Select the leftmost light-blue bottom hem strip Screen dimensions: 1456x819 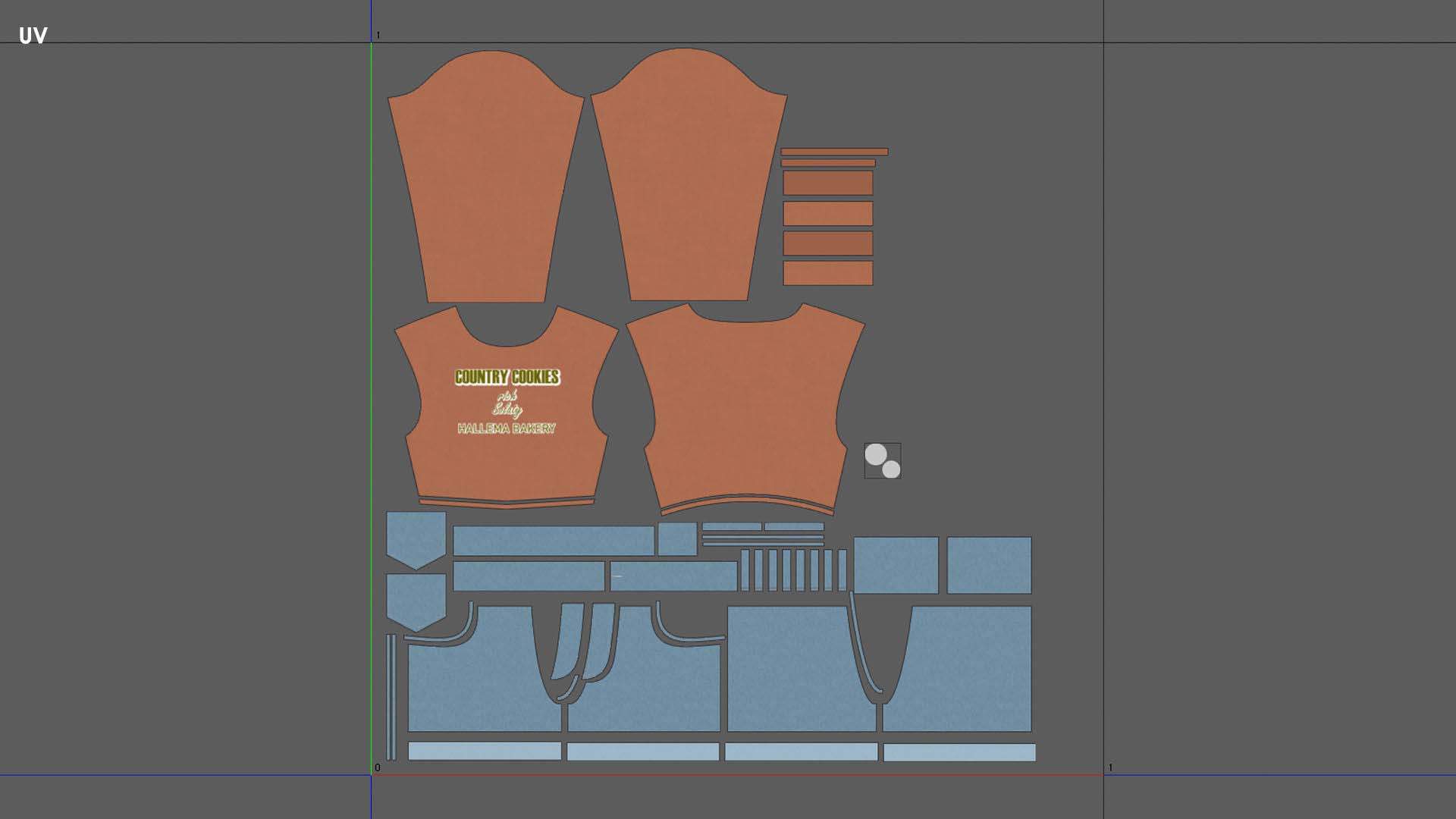click(x=485, y=751)
